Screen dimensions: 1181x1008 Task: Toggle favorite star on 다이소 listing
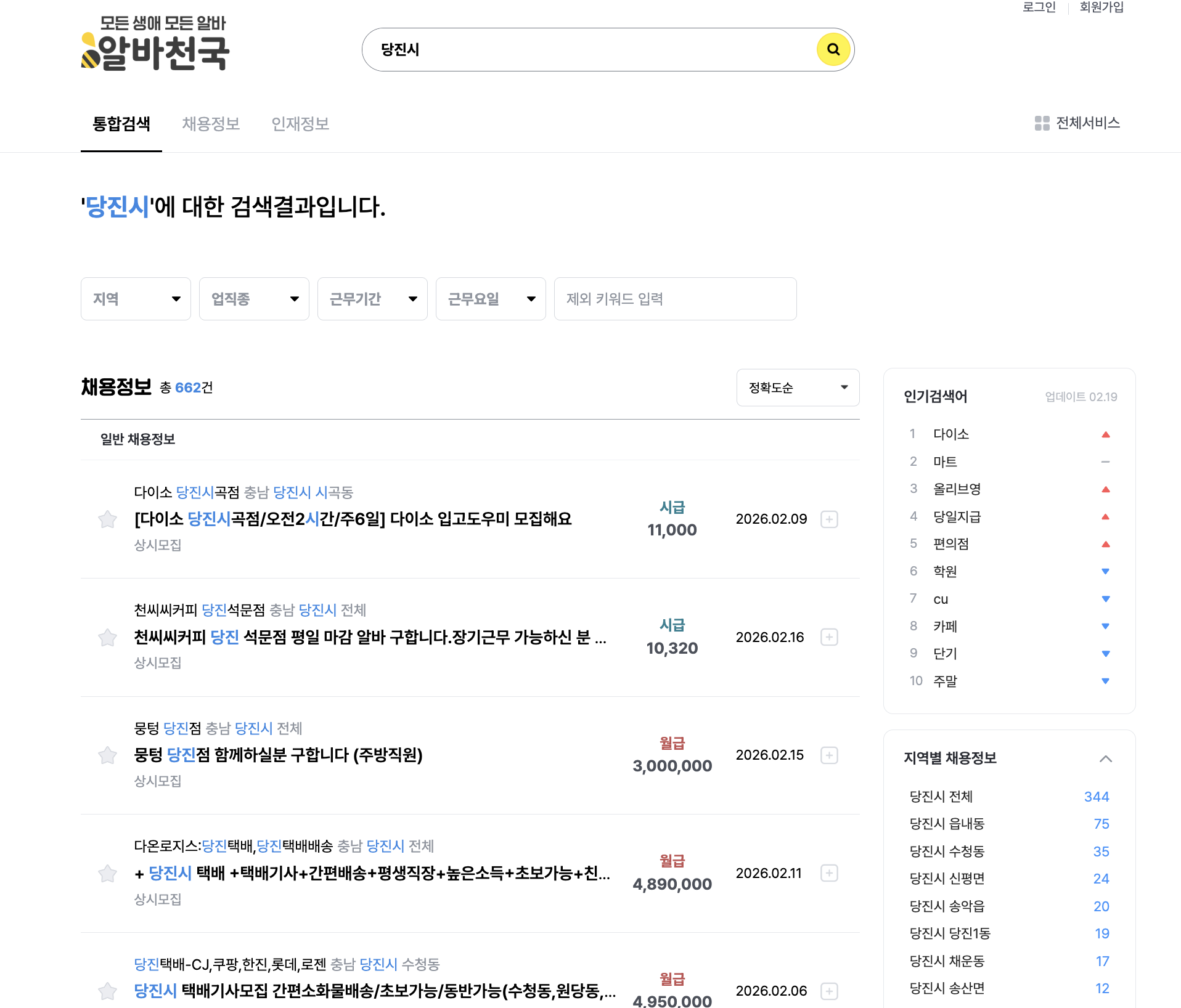click(107, 519)
